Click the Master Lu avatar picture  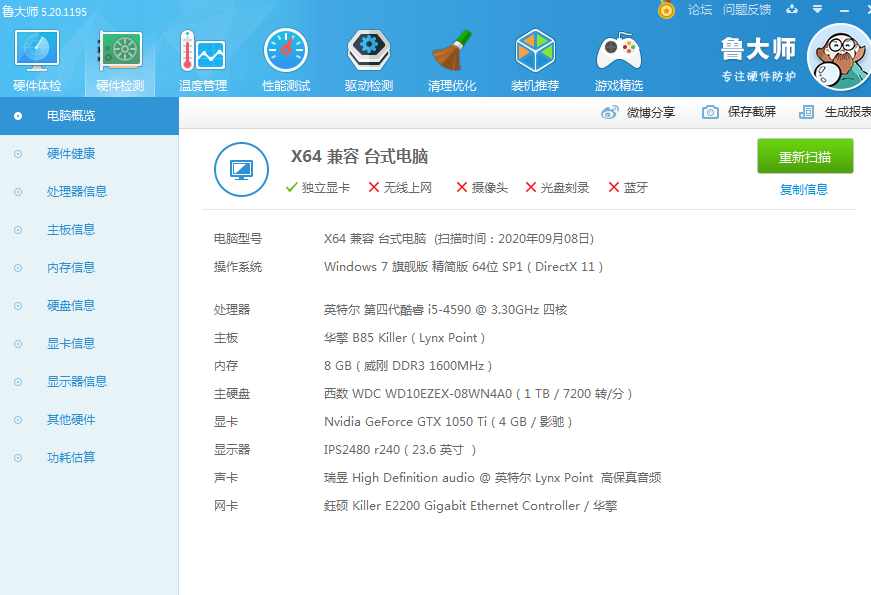pos(838,57)
